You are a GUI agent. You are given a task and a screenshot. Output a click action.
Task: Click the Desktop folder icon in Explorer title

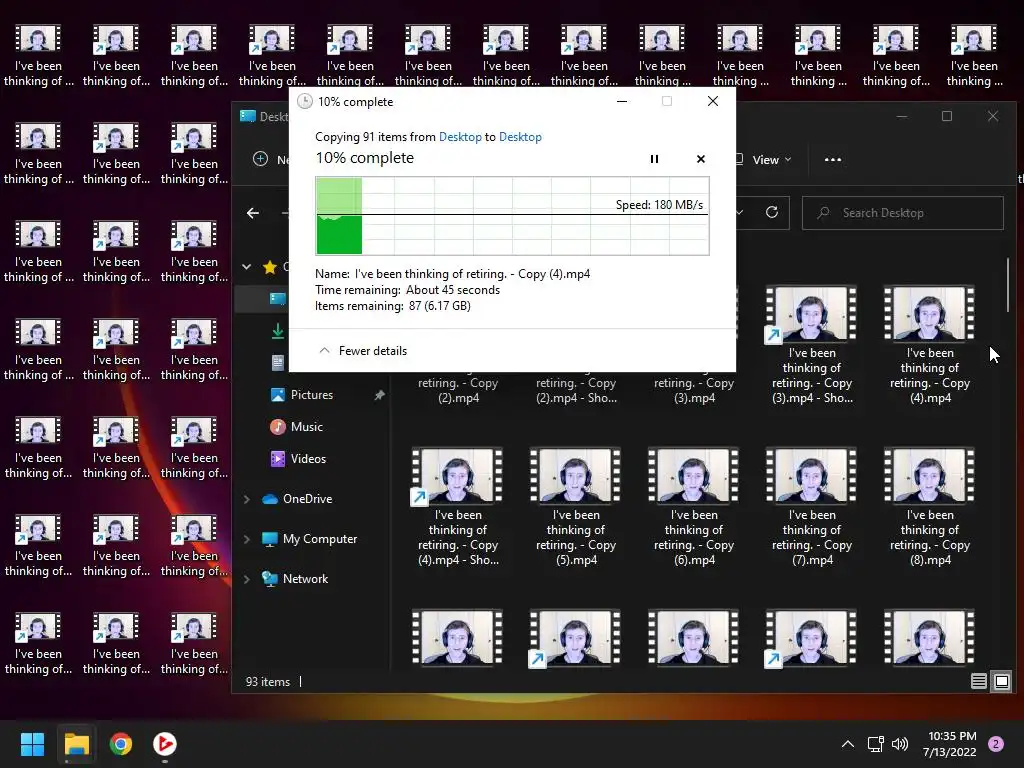click(248, 116)
